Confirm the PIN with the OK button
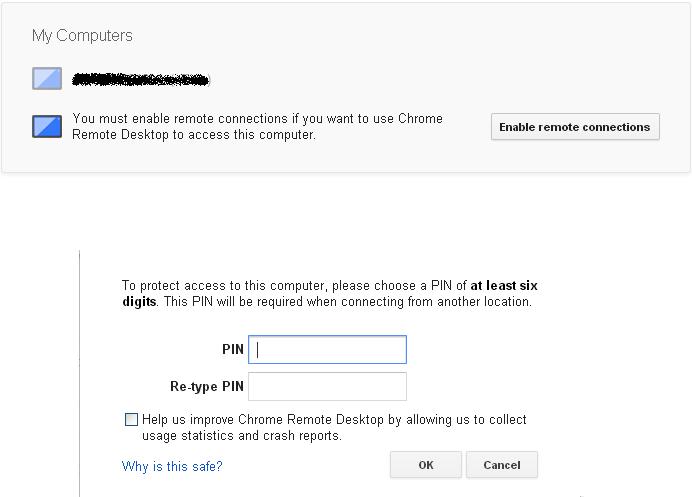The image size is (692, 497). coord(426,465)
